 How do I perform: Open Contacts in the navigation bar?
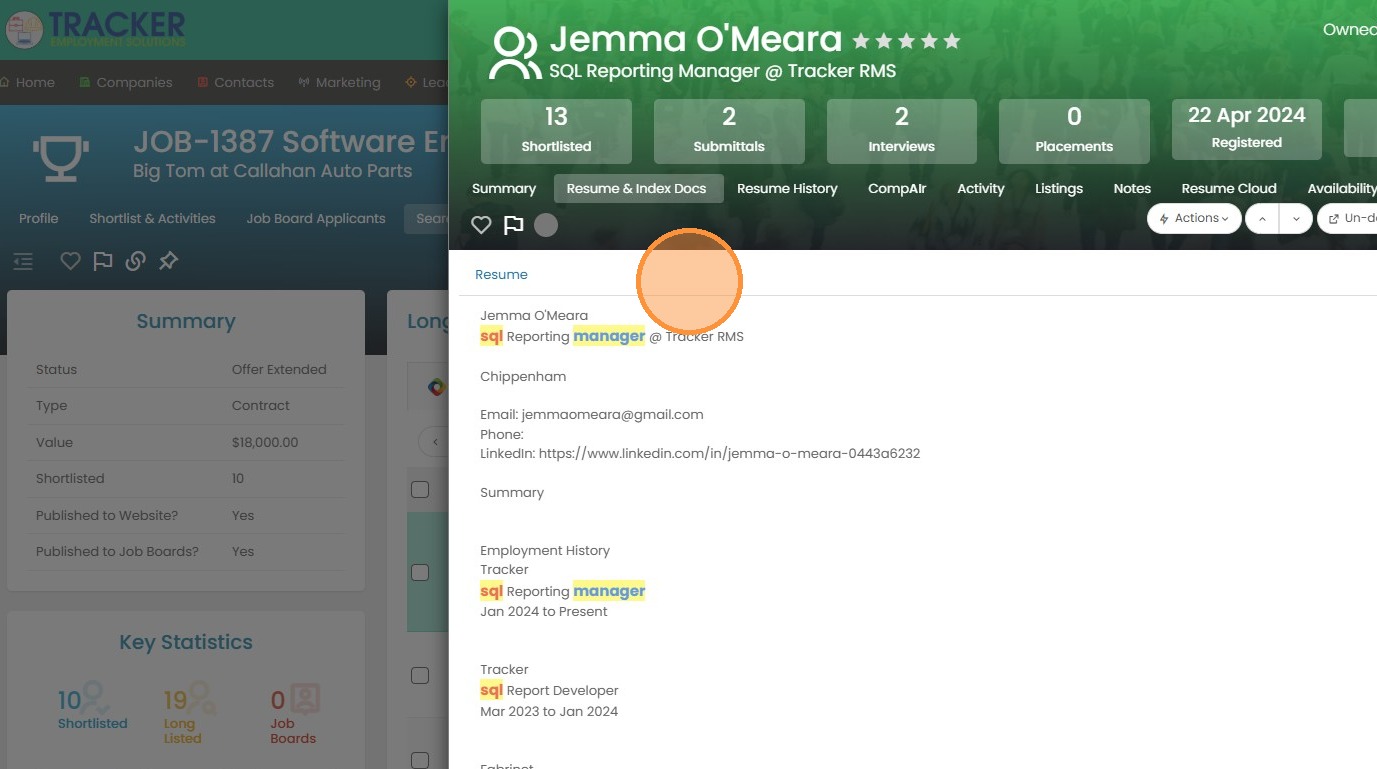tap(235, 82)
